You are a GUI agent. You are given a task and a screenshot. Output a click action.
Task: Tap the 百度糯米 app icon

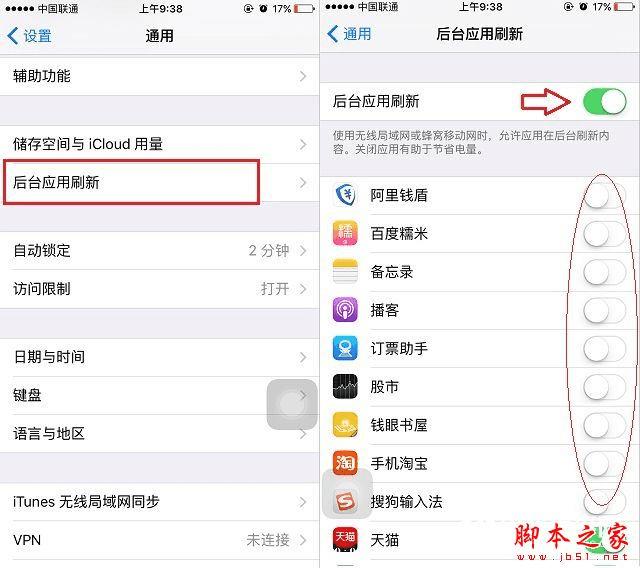coord(345,233)
